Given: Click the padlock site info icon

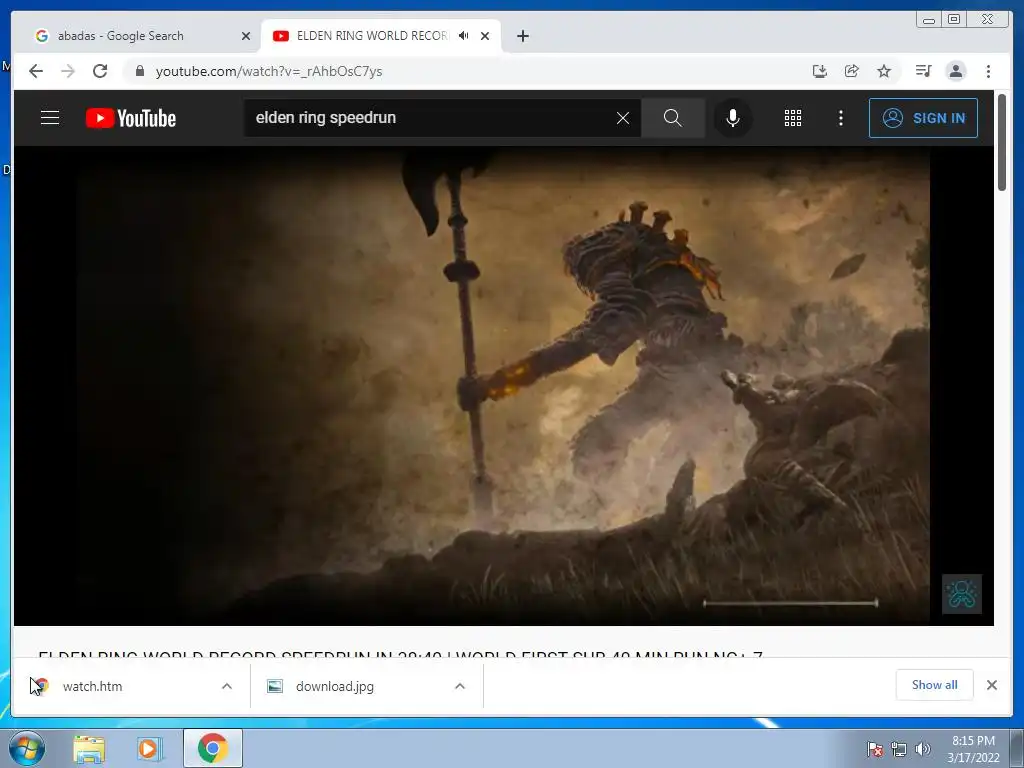Looking at the screenshot, I should tap(139, 71).
